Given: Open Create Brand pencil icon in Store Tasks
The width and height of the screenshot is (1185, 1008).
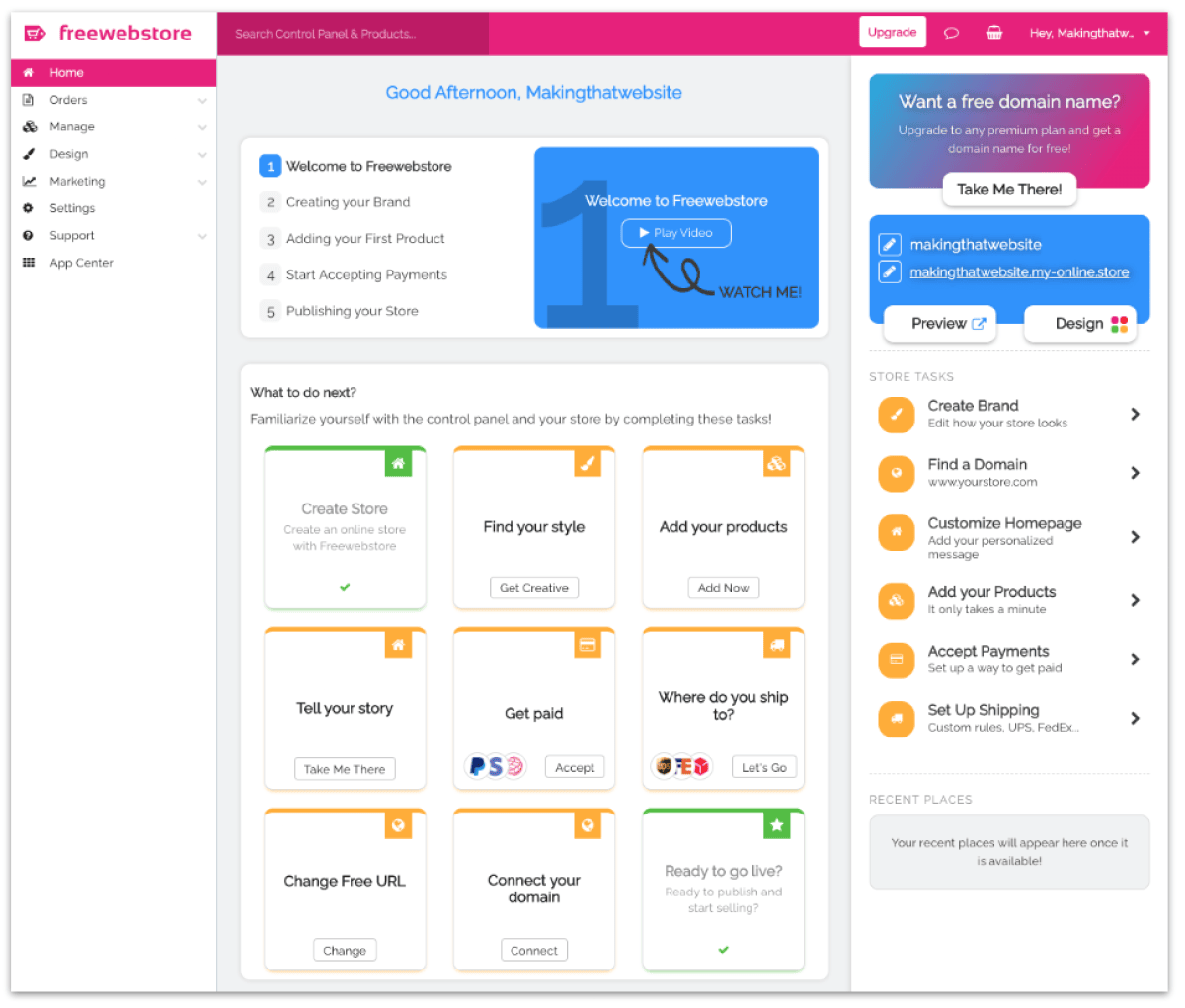Looking at the screenshot, I should tap(896, 414).
